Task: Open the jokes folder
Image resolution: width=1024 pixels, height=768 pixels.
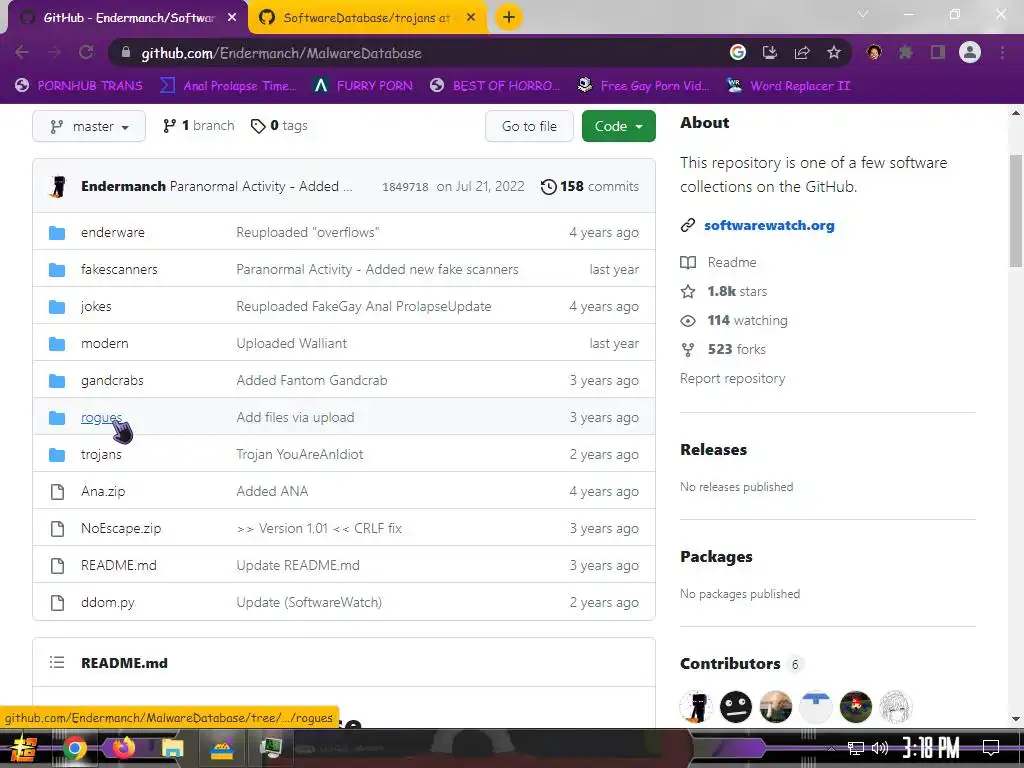Action: click(96, 306)
